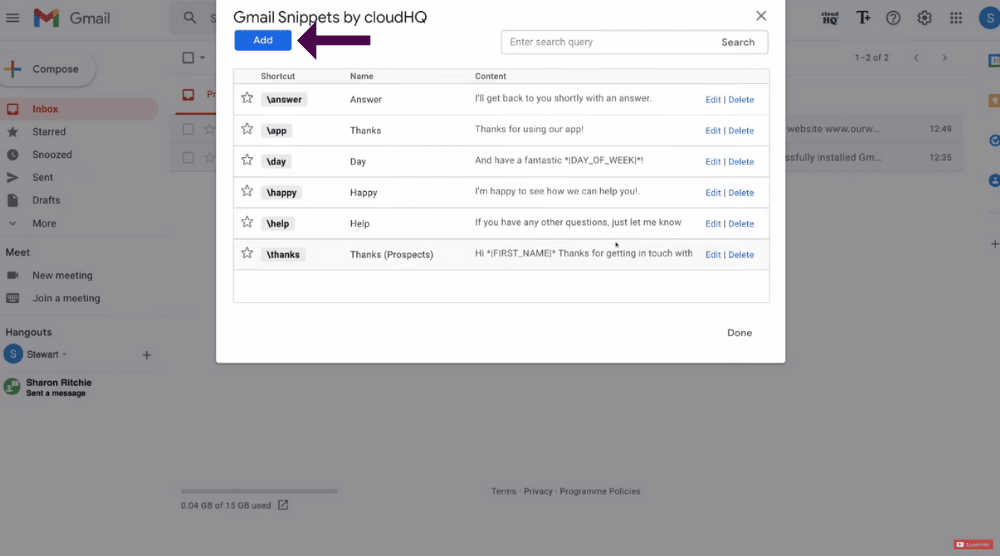This screenshot has width=1000, height=556.
Task: Click the search magnifier icon in Gmail
Action: [189, 18]
